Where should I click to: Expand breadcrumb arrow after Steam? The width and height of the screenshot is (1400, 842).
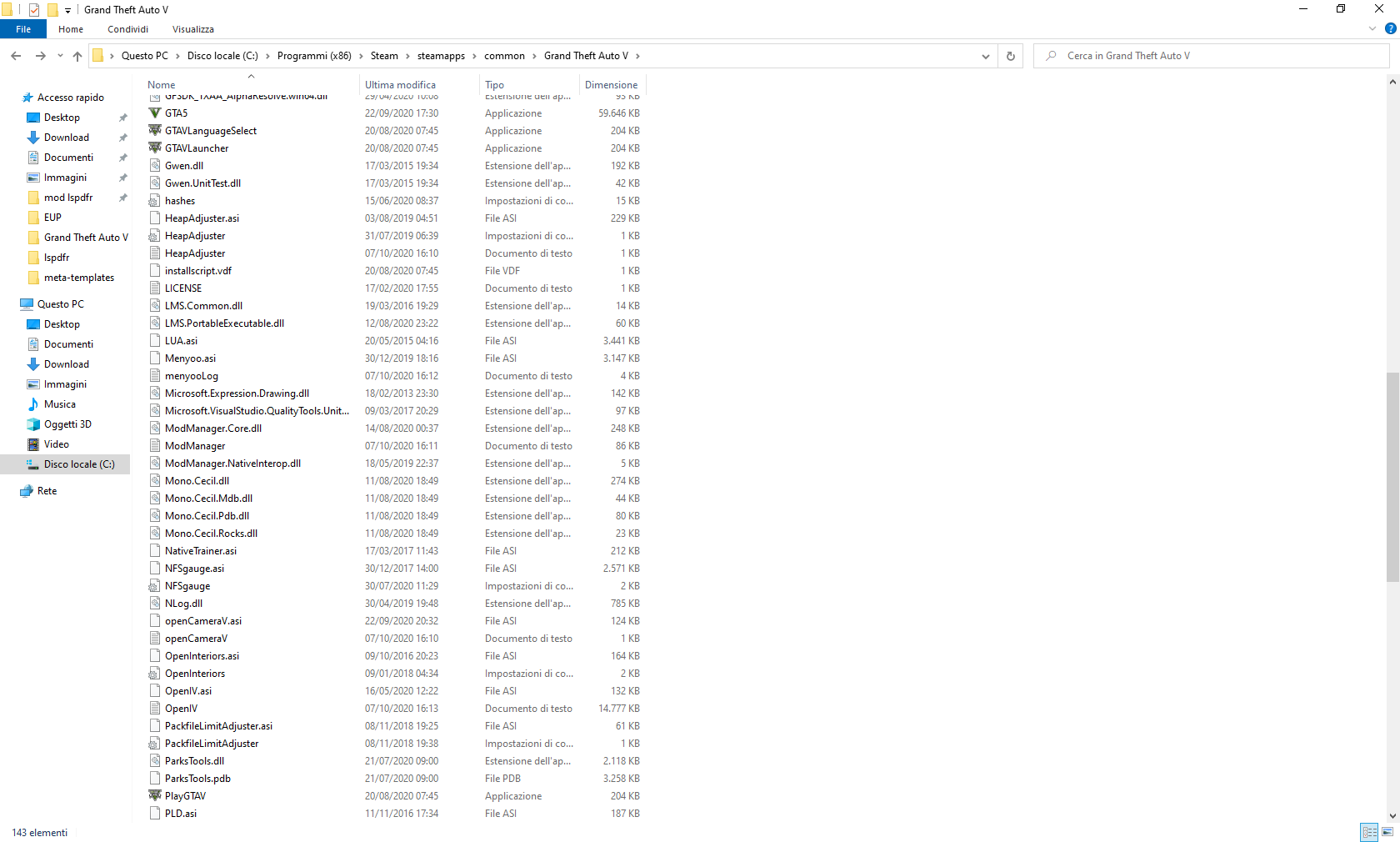coord(408,56)
